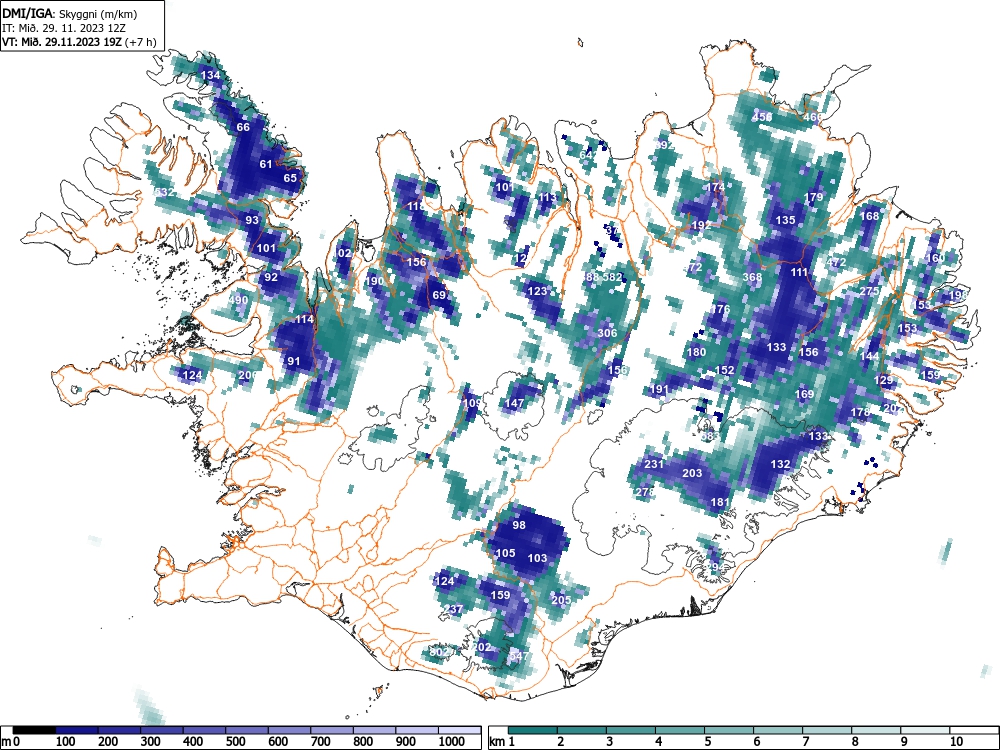Click the 'm 0' label of the legend
The height and width of the screenshot is (750, 1000).
(x=11, y=742)
